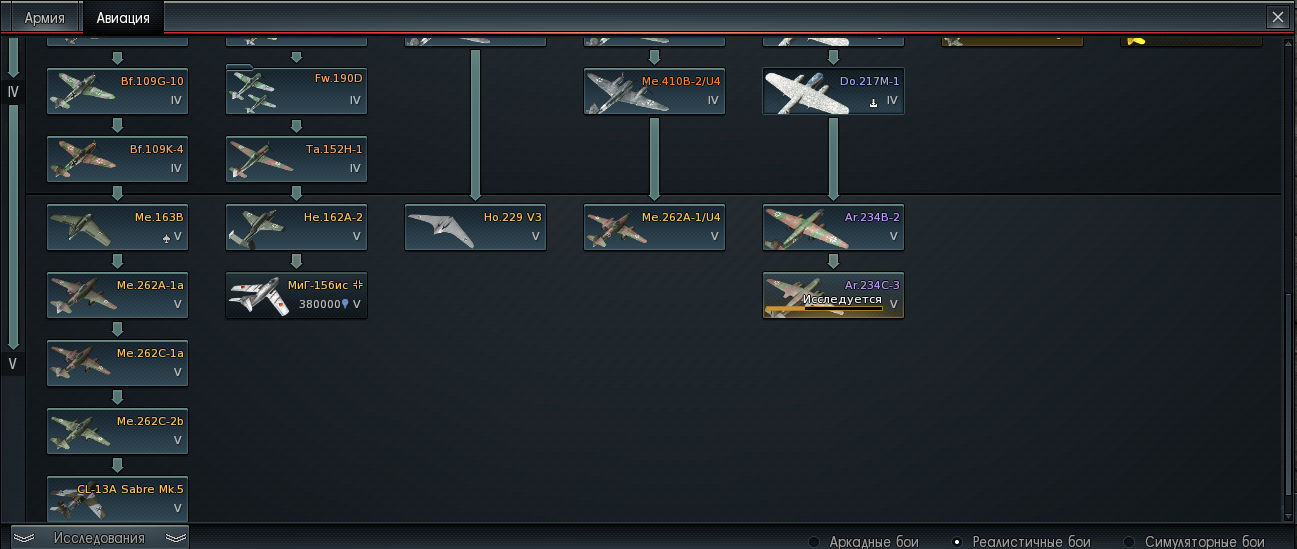The height and width of the screenshot is (549, 1297).
Task: Switch to the Армия tab
Action: point(44,18)
